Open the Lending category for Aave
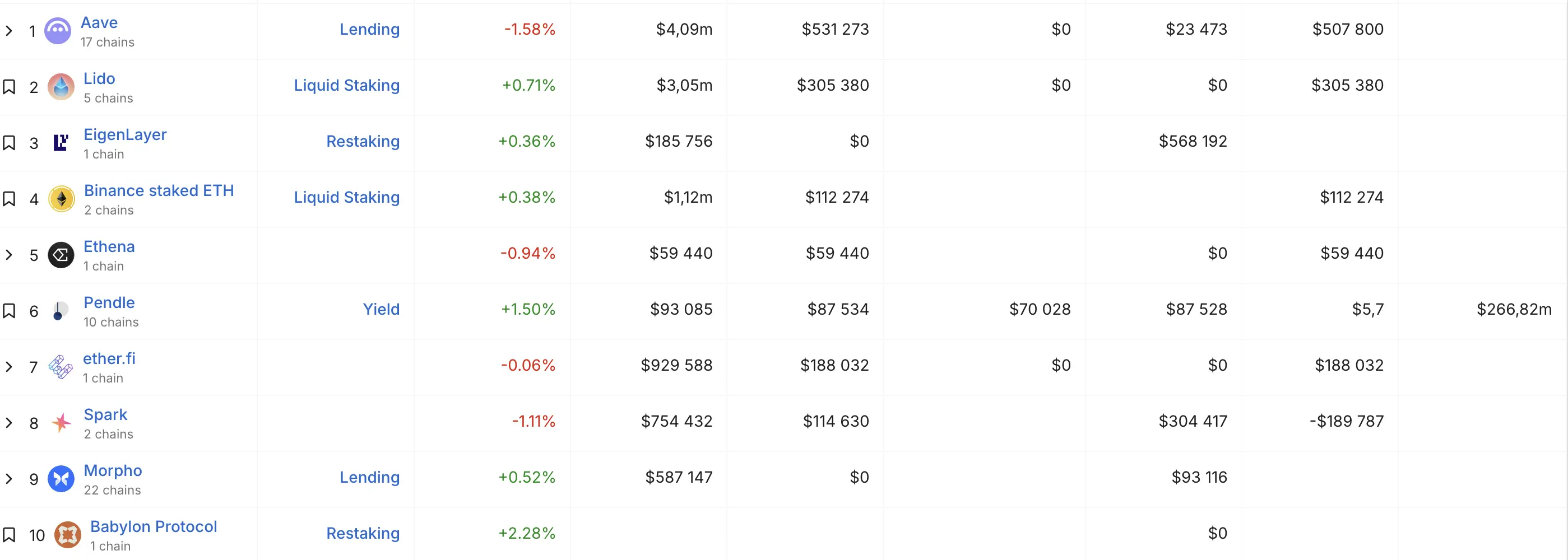Image resolution: width=1568 pixels, height=560 pixels. [x=369, y=29]
